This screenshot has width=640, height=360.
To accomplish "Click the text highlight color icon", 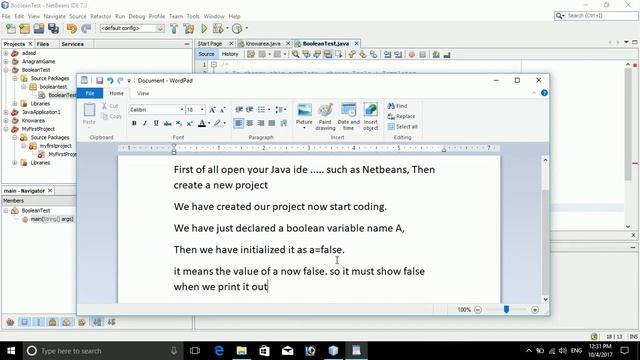I will pos(218,123).
